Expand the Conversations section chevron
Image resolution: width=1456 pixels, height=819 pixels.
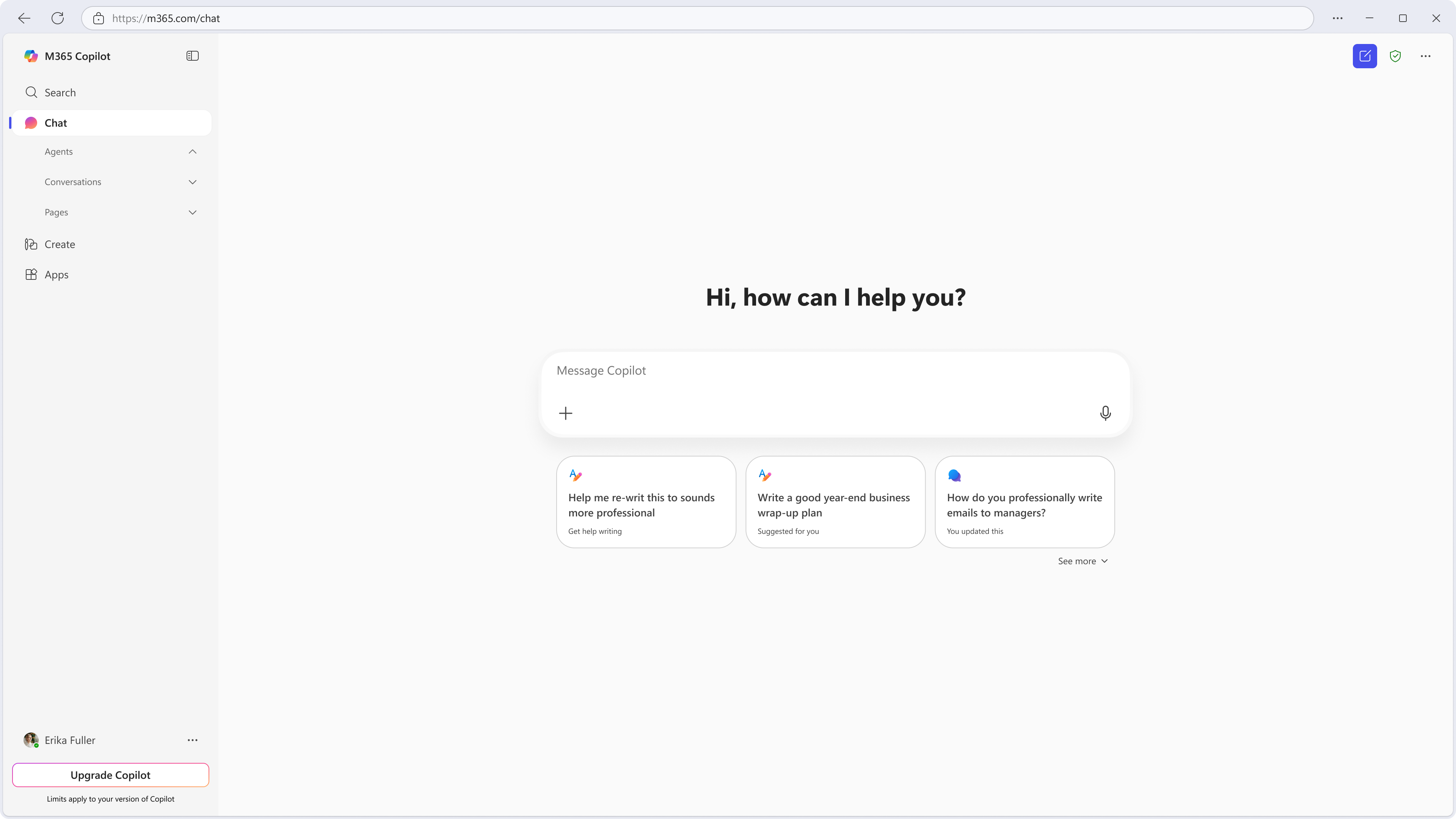192,182
